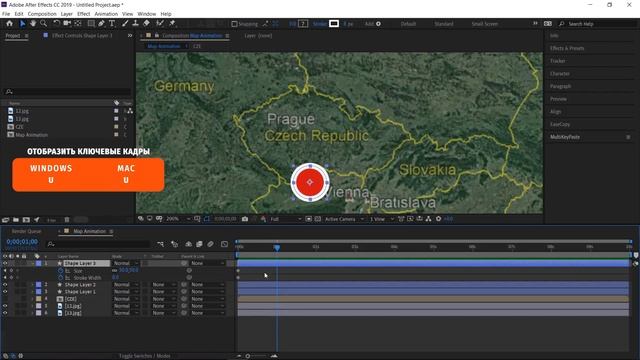The height and width of the screenshot is (360, 640).
Task: Open the 1 View layout dropdown
Action: pyautogui.click(x=382, y=219)
